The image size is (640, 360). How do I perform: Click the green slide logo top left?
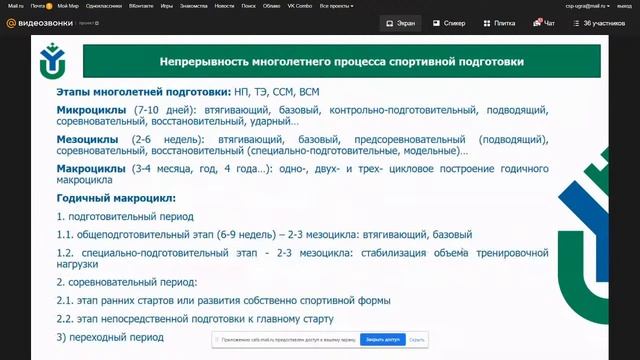(52, 61)
